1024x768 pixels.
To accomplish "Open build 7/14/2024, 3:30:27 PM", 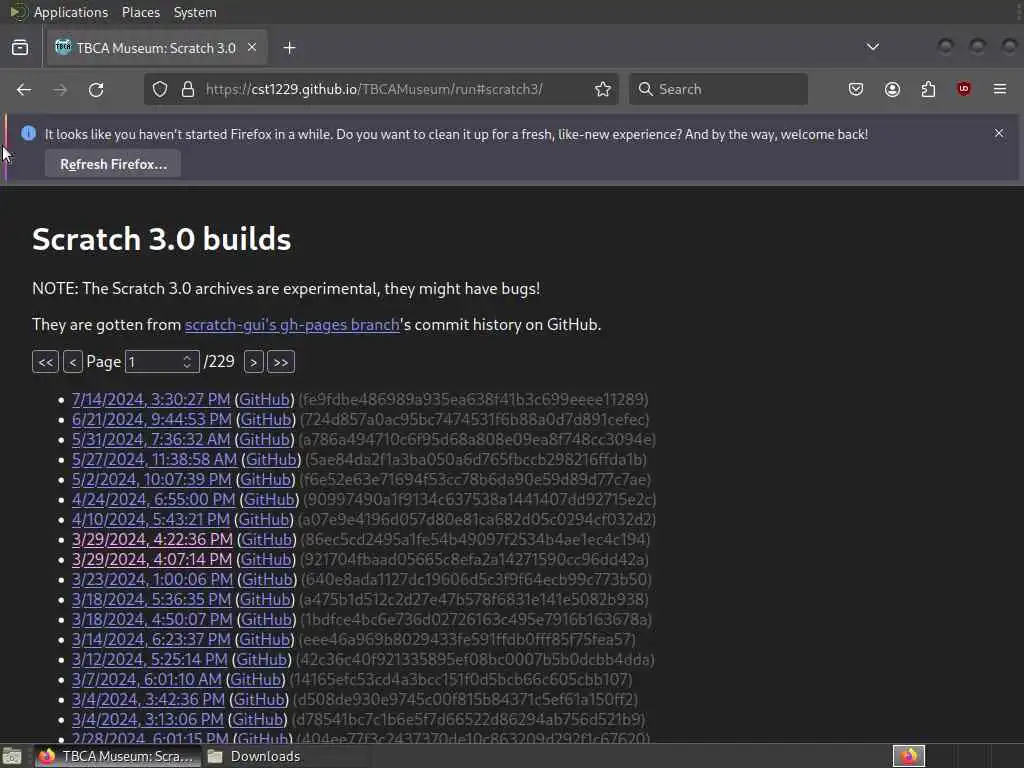I will (x=151, y=399).
